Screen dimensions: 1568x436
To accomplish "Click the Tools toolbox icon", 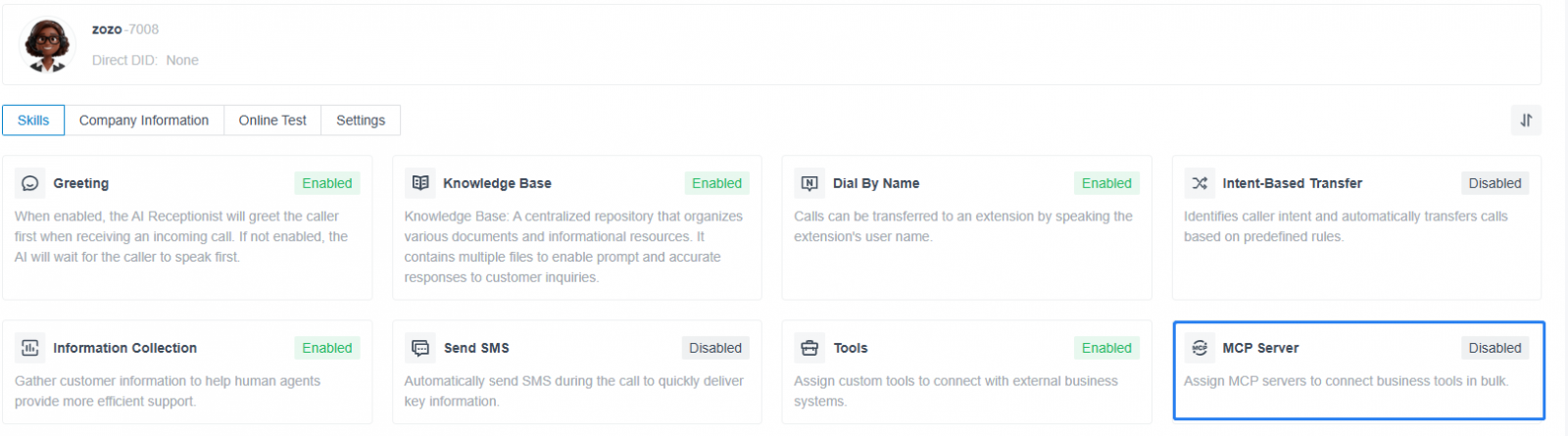I will [x=809, y=348].
